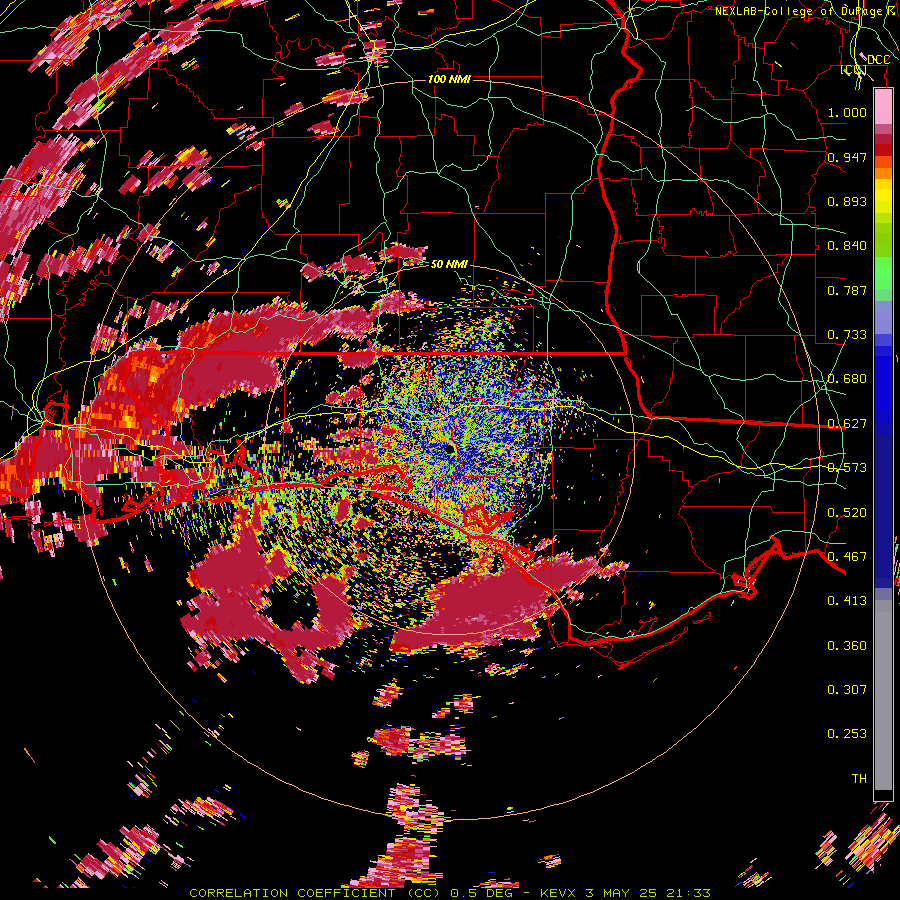Click the 100 NMI range ring label
The width and height of the screenshot is (900, 900).
click(449, 79)
